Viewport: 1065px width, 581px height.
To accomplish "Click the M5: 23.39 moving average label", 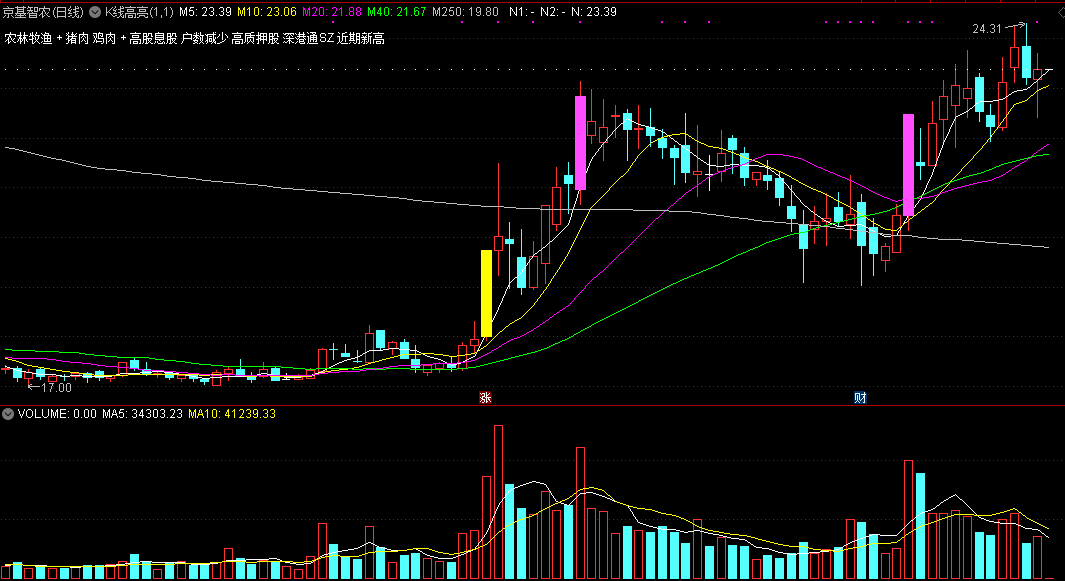I will click(205, 12).
